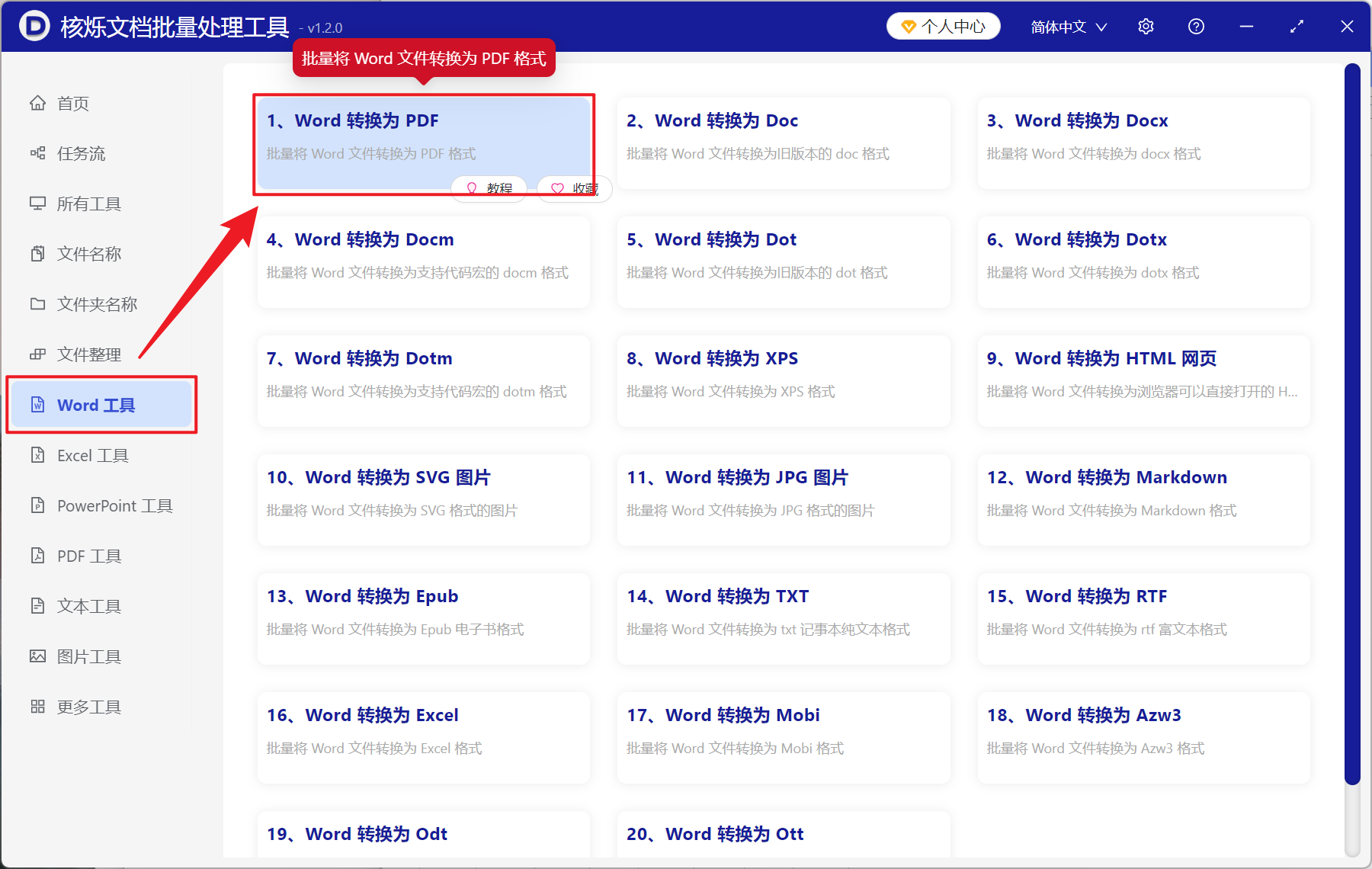This screenshot has width=1372, height=869.
Task: Open the 个人中心 user center button
Action: (x=943, y=27)
